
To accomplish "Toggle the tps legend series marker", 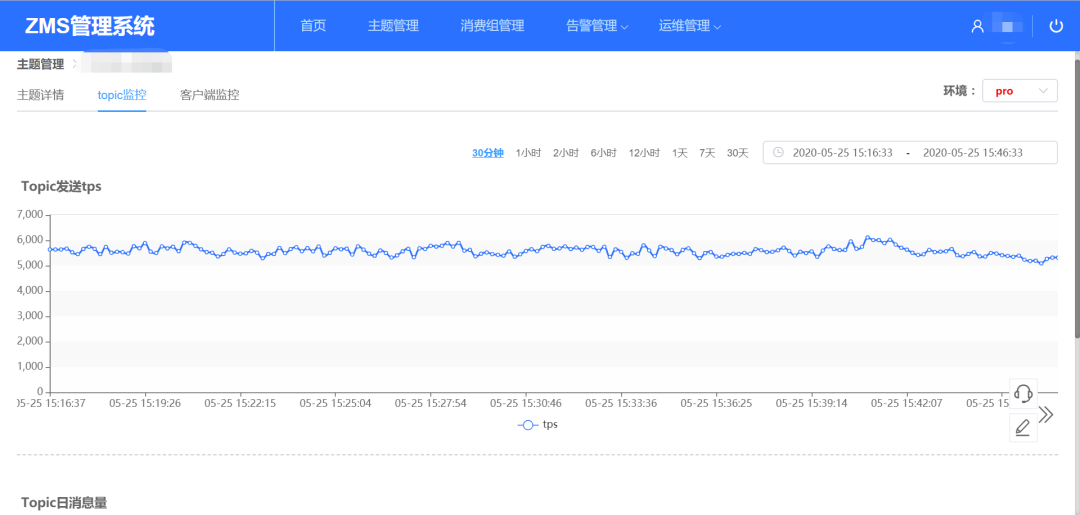I will [528, 425].
